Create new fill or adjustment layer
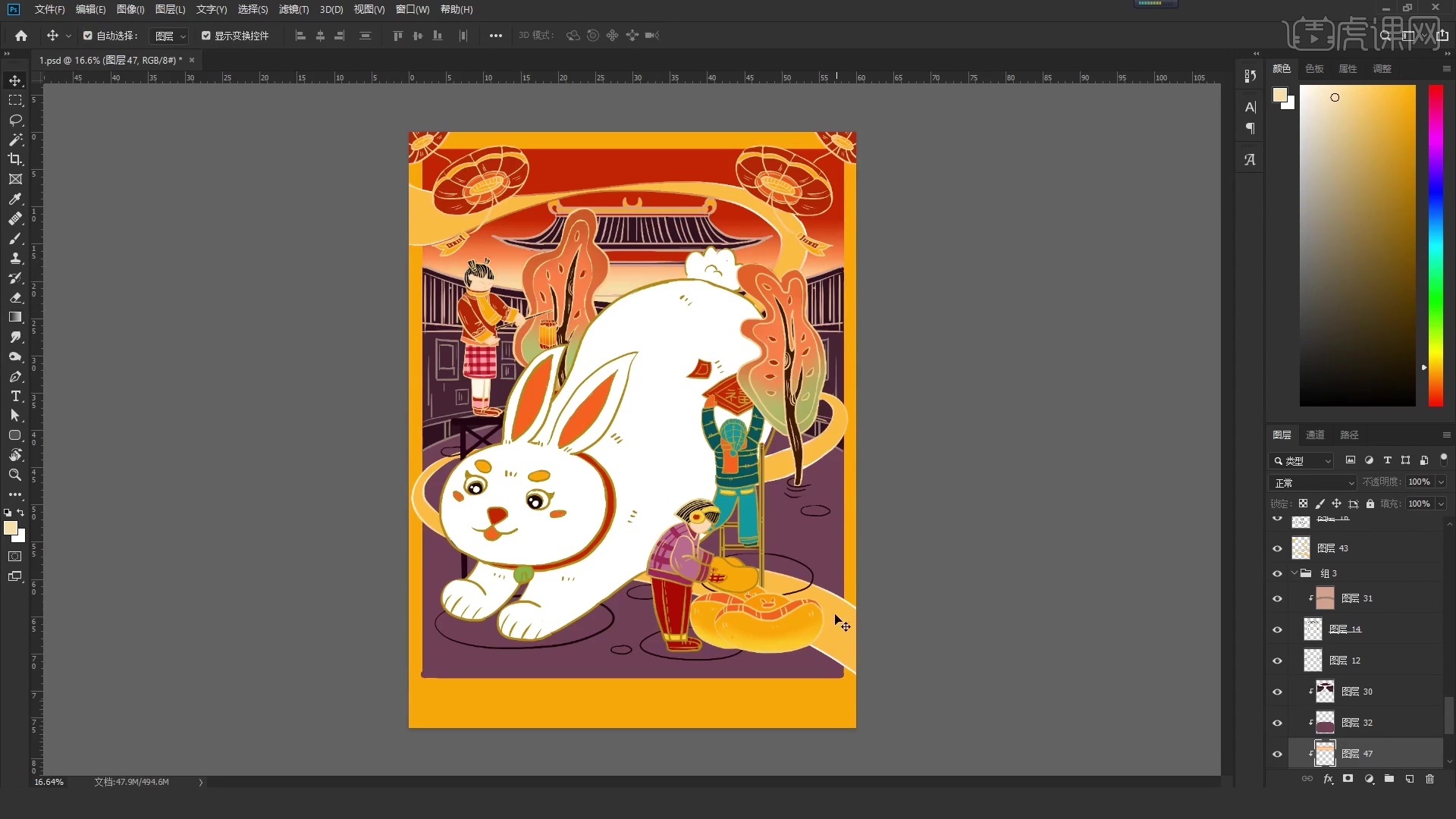 1369,779
